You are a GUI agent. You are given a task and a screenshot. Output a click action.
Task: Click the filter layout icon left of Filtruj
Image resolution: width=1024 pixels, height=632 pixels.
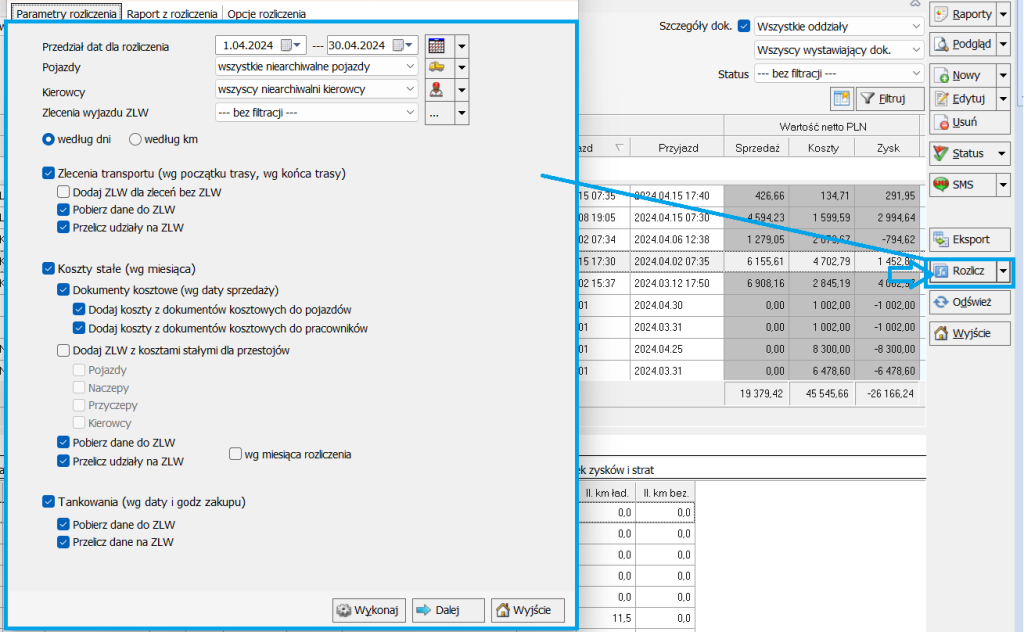click(840, 98)
